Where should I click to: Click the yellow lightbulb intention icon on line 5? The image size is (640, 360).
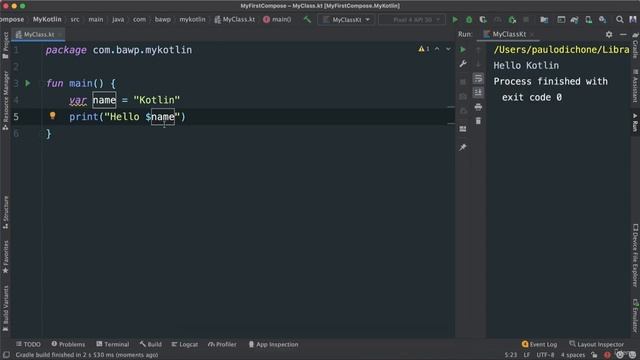pyautogui.click(x=52, y=116)
